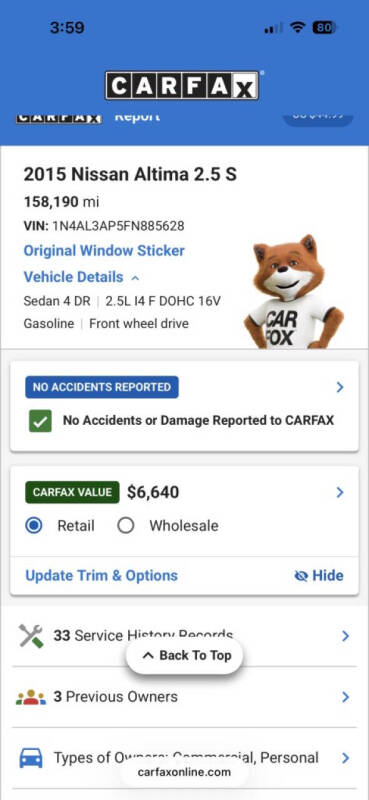Tap the Back To Top button
This screenshot has height=800, width=369.
[x=184, y=656]
